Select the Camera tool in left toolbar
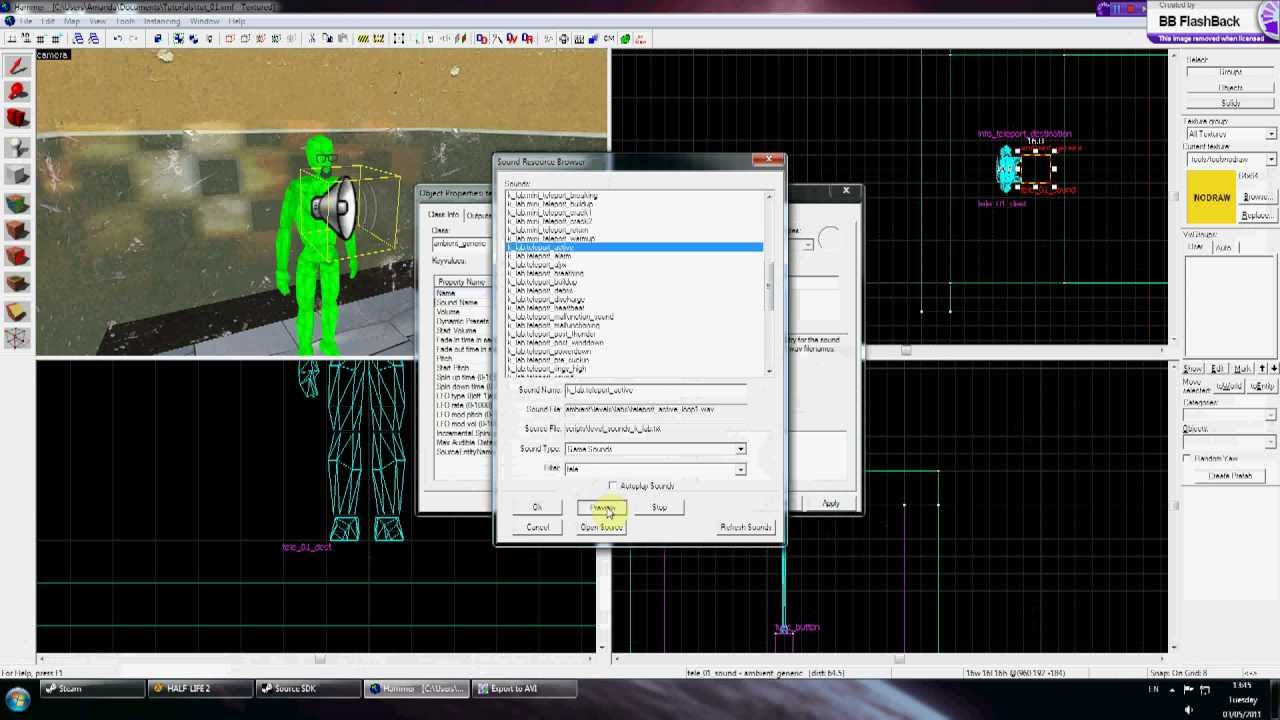This screenshot has height=720, width=1280. tap(17, 118)
